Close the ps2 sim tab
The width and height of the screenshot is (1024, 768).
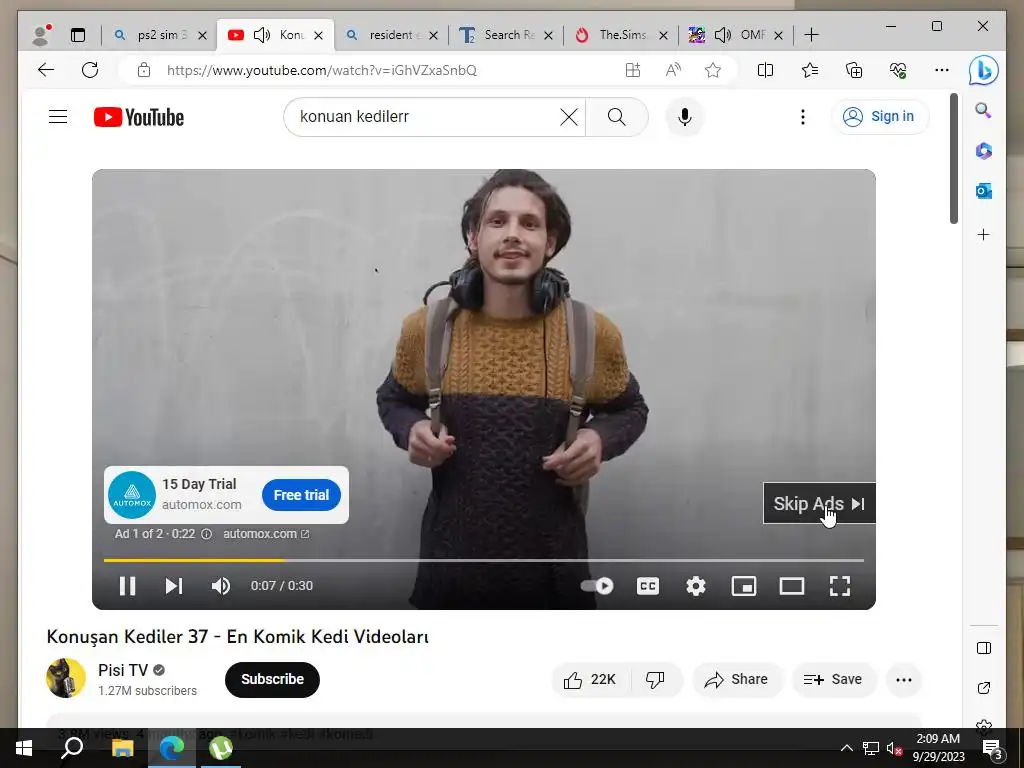(x=202, y=35)
